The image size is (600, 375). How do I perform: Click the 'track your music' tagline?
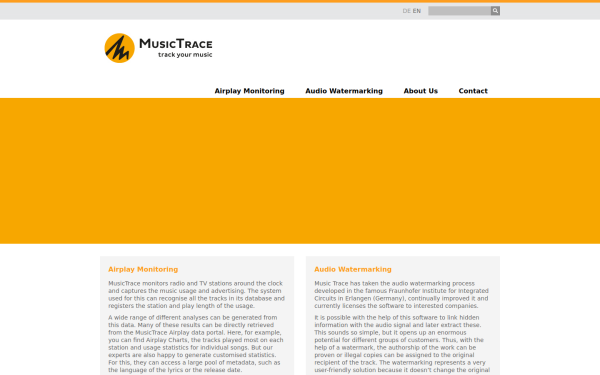tap(185, 55)
